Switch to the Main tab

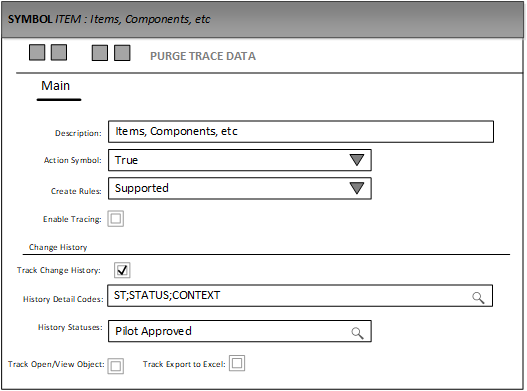tap(56, 86)
